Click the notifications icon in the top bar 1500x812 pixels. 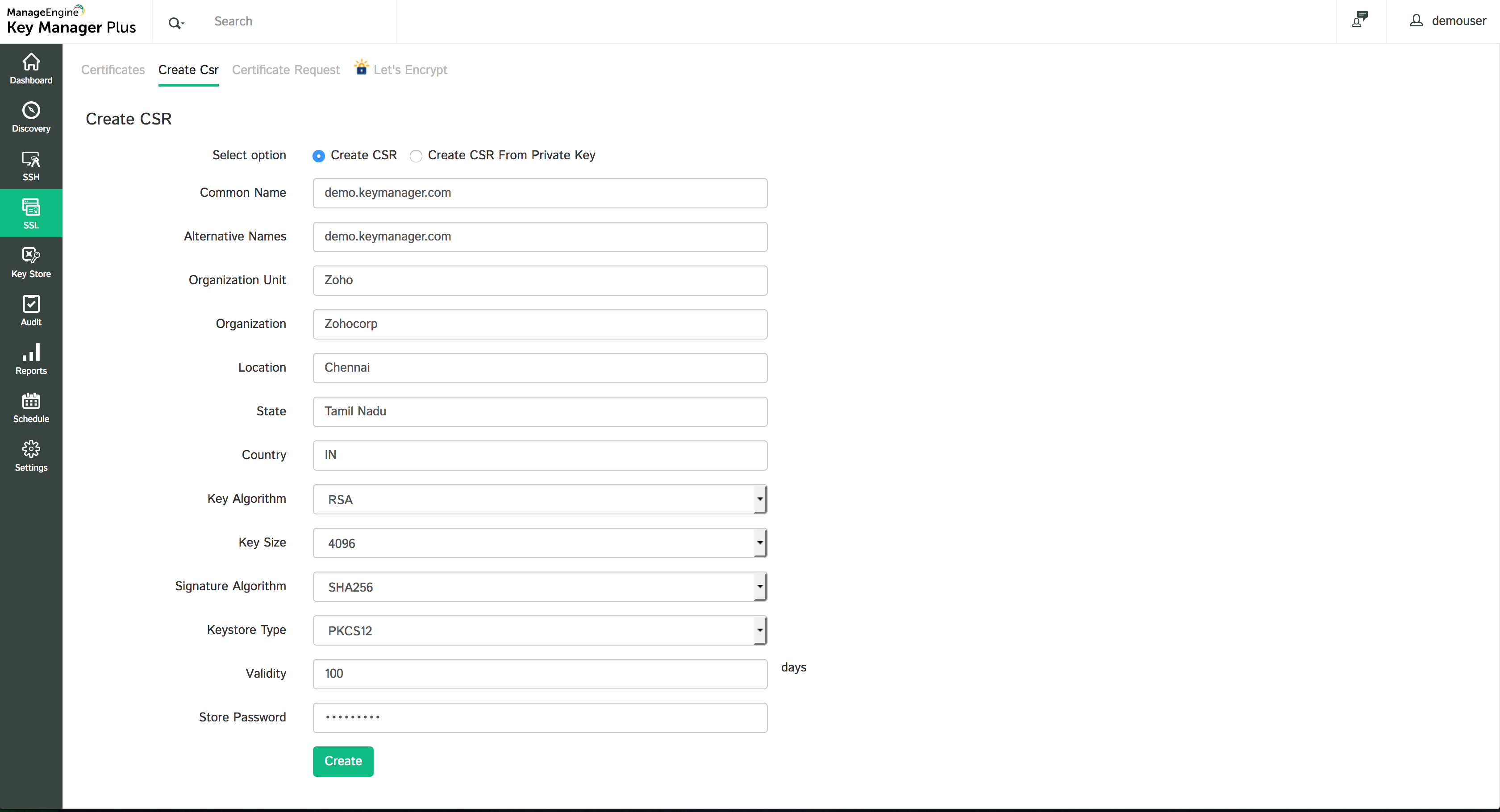click(x=1360, y=20)
